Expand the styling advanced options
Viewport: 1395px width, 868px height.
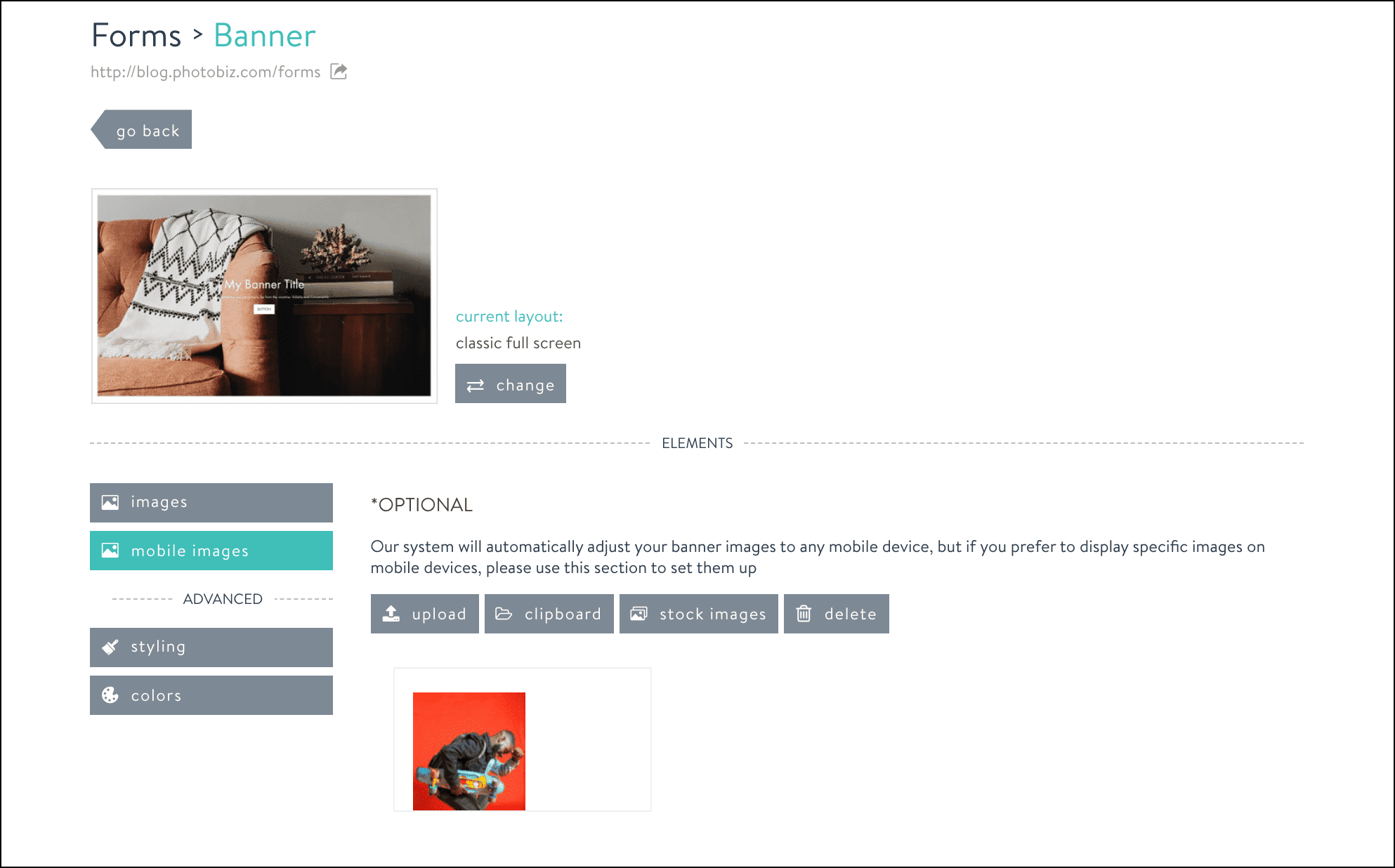tap(211, 646)
